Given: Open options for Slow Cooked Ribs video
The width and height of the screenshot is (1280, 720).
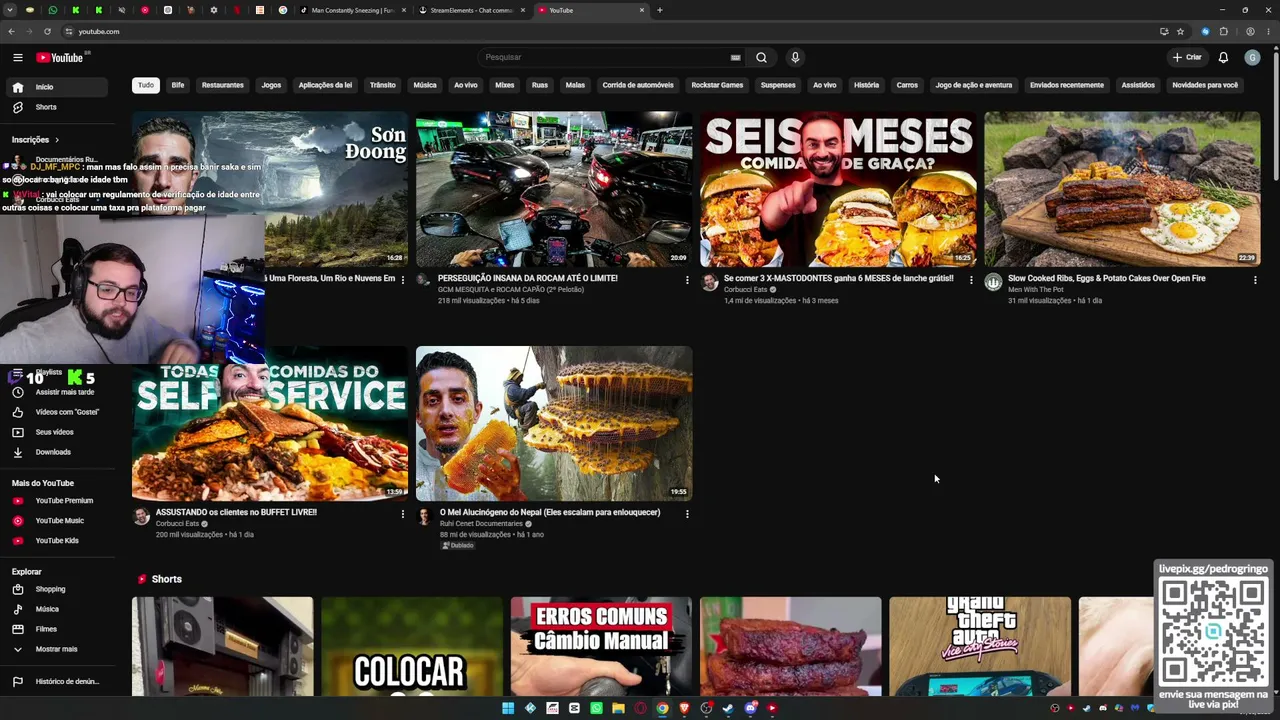Looking at the screenshot, I should [x=1255, y=280].
